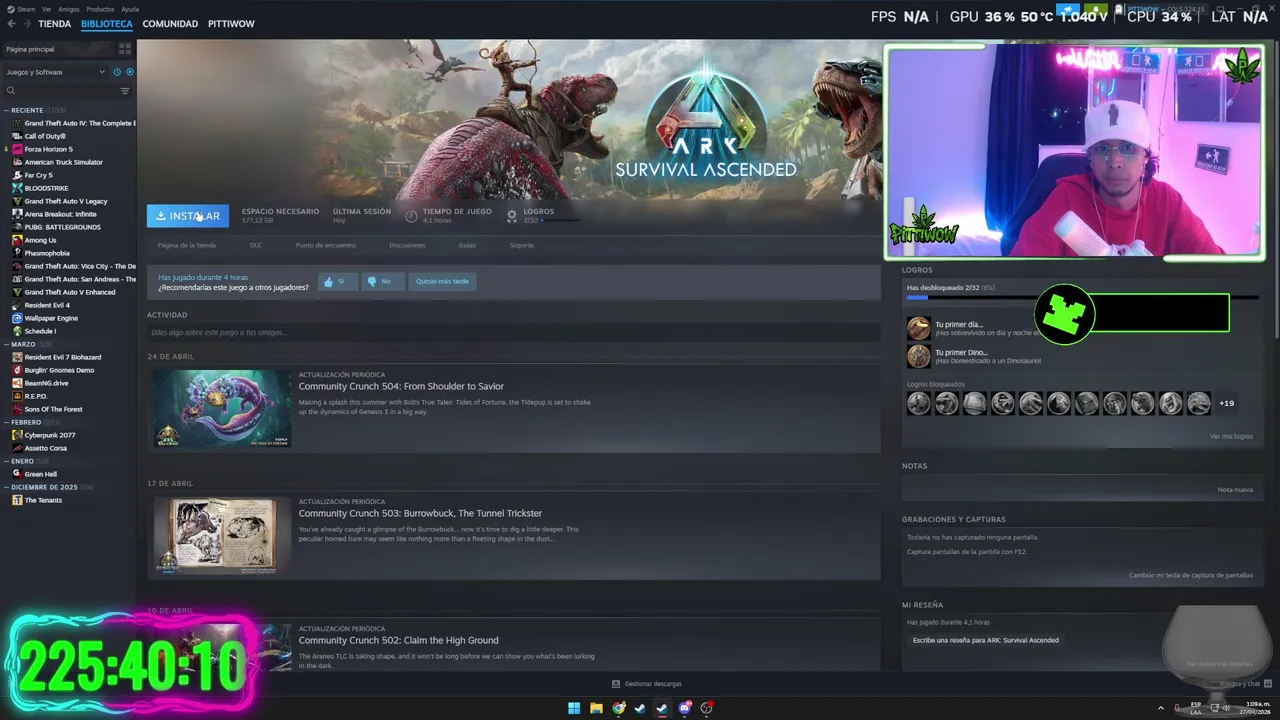Open Community Crunch 503 thumbnail

222,535
